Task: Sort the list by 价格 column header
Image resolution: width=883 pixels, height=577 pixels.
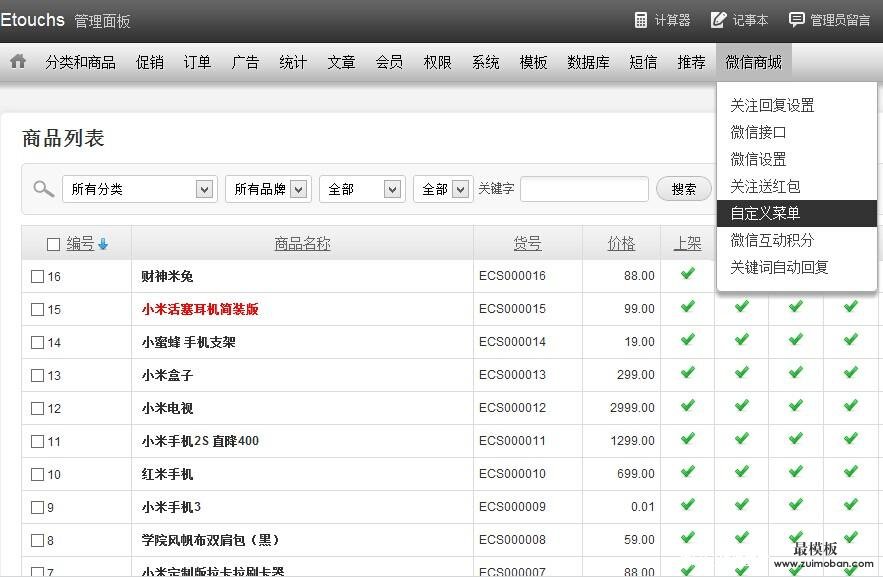Action: tap(621, 243)
